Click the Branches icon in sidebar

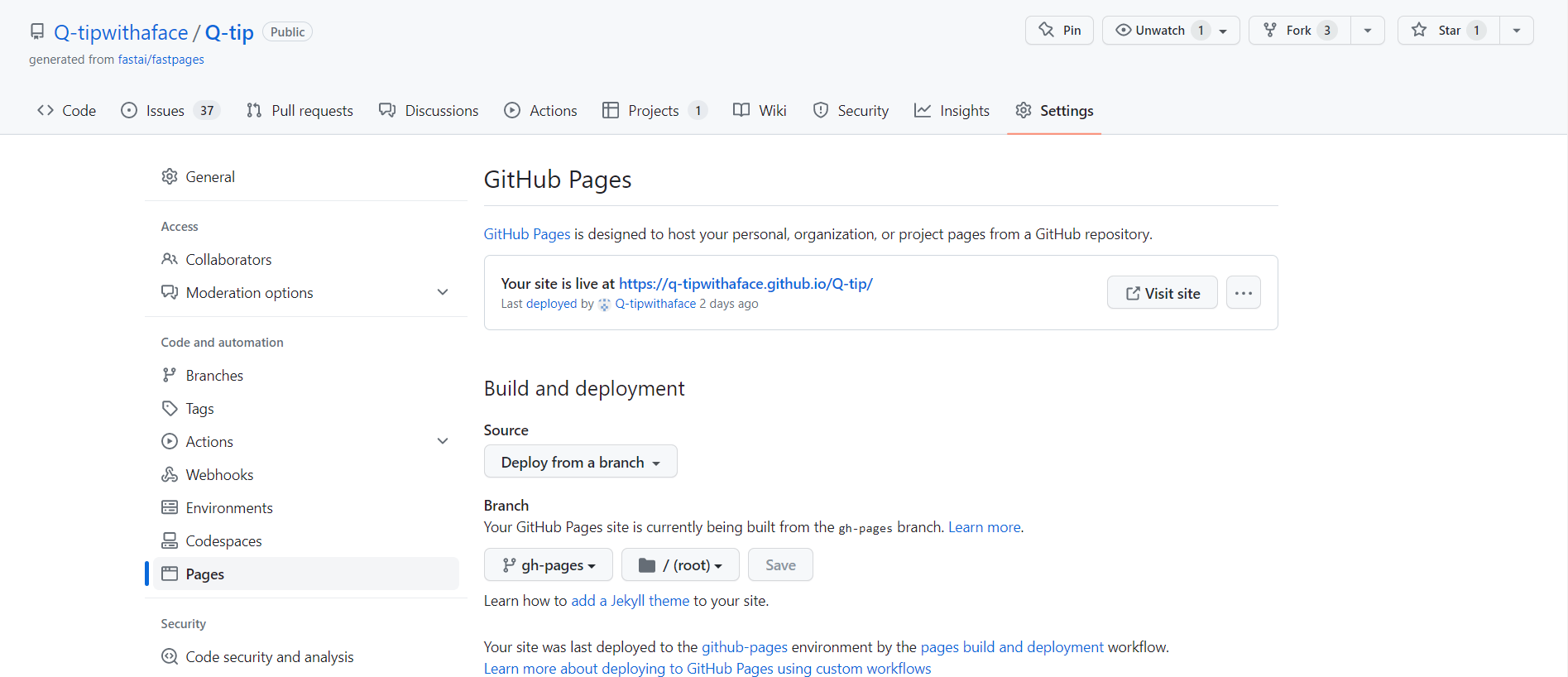coord(170,375)
